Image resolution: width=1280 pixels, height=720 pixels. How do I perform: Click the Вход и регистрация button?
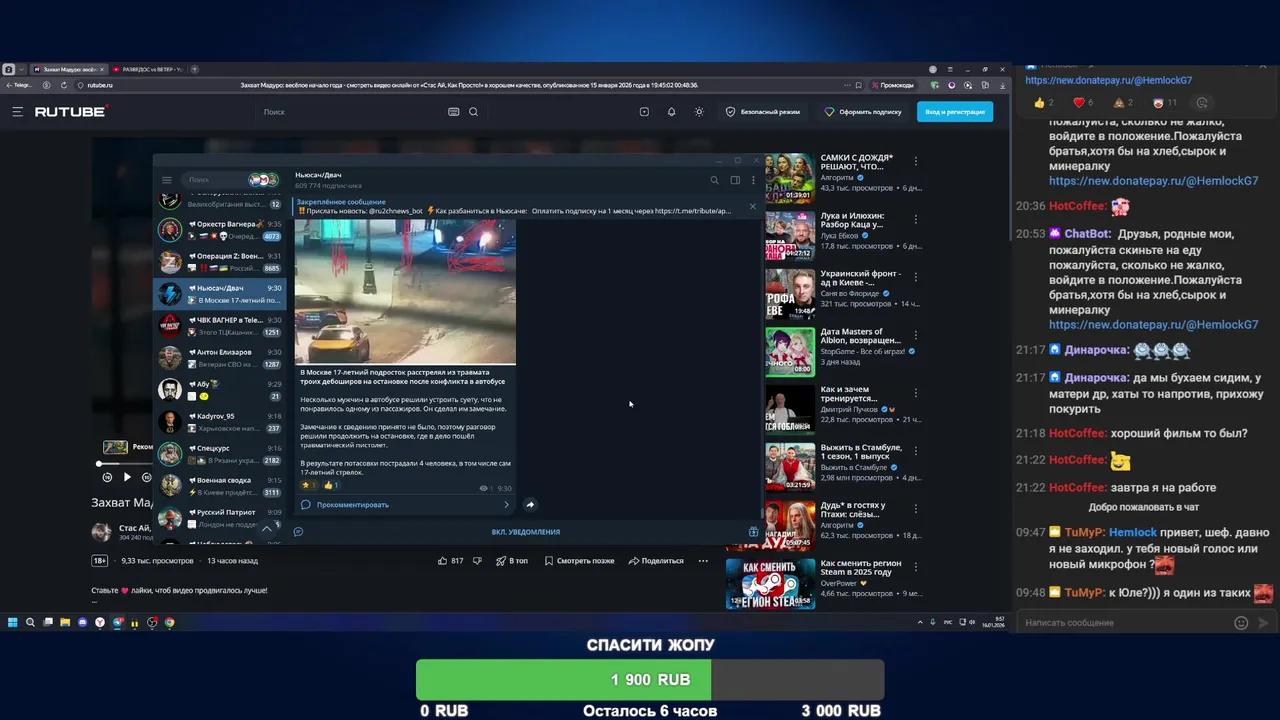(x=955, y=112)
